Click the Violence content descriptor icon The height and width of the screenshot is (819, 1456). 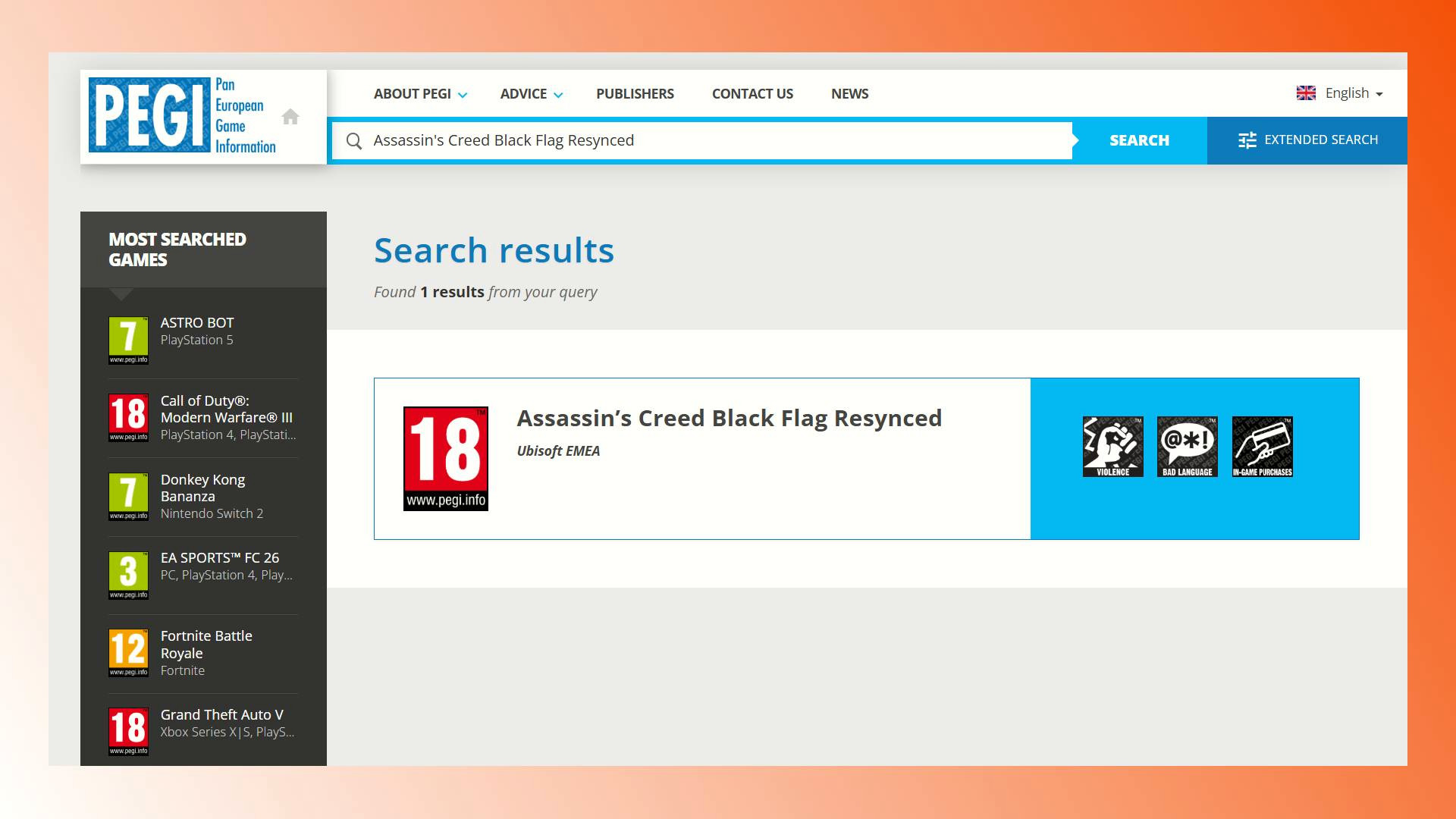pos(1112,447)
